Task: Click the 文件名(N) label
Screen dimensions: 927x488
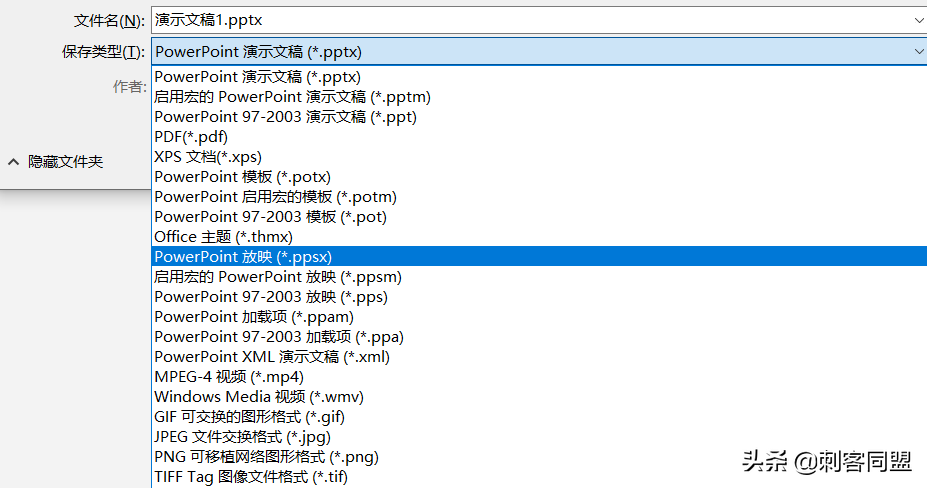Action: click(x=109, y=21)
